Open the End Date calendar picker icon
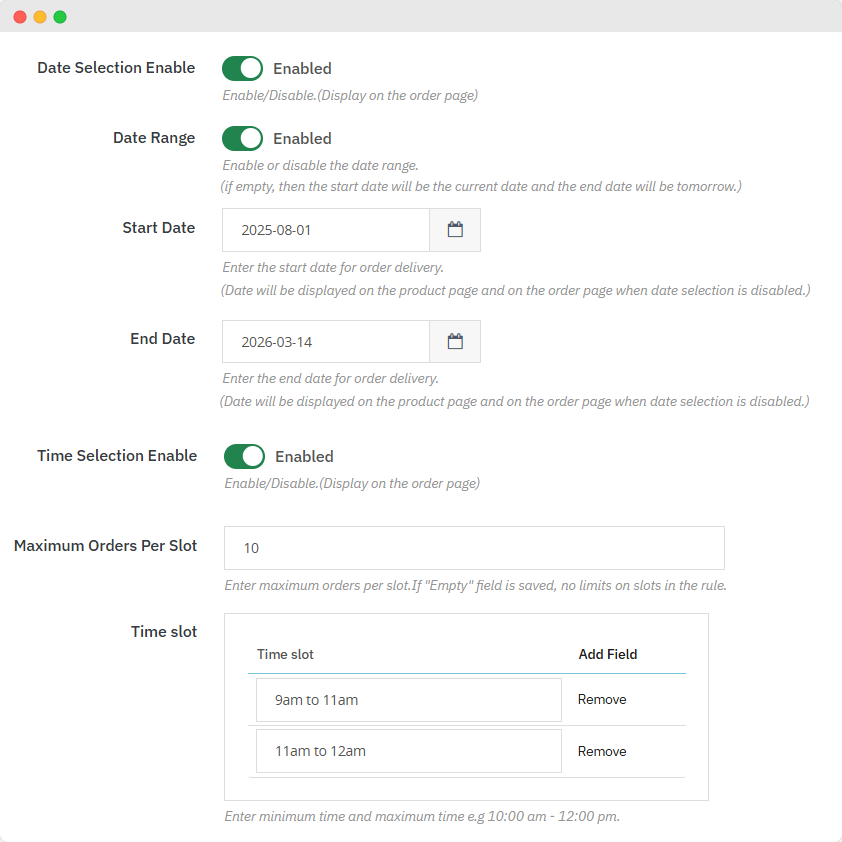The width and height of the screenshot is (842, 842). (455, 342)
